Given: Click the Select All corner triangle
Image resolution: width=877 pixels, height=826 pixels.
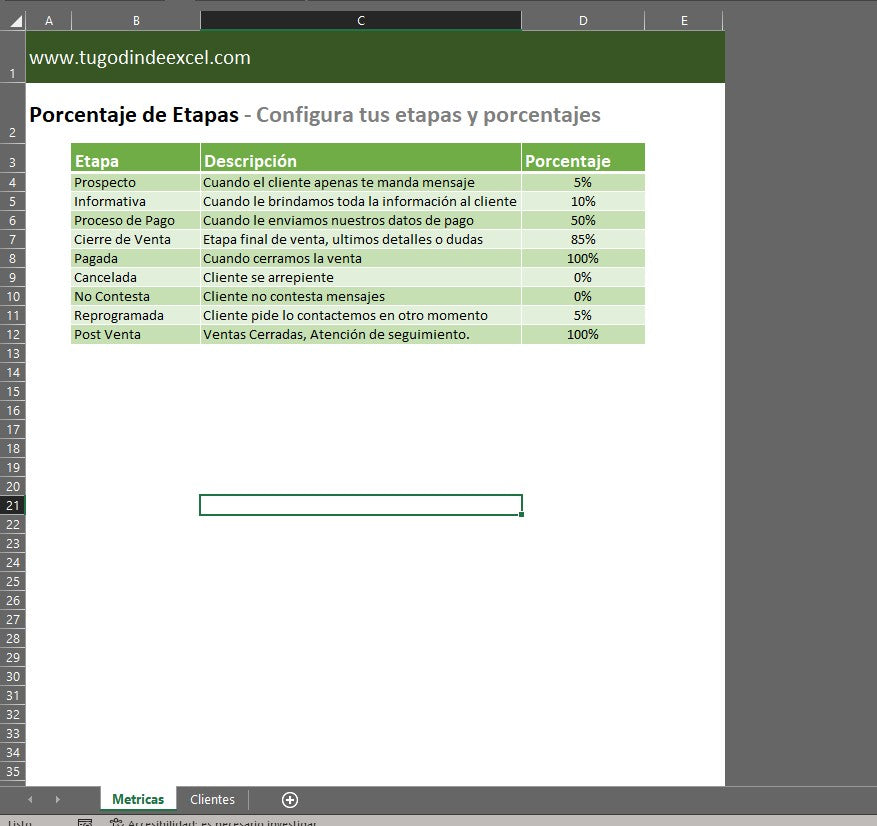Looking at the screenshot, I should [x=15, y=21].
